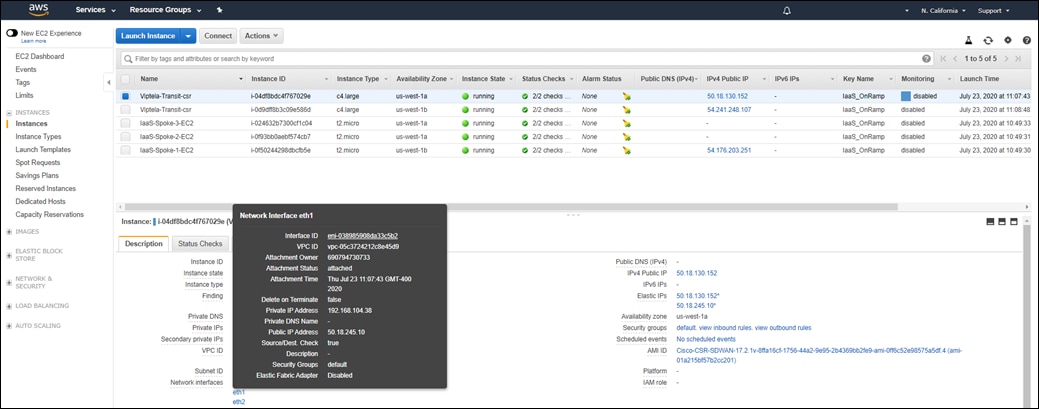Click the first detail-pane layout icon
Screen dimensions: 1039x409
pos(991,221)
